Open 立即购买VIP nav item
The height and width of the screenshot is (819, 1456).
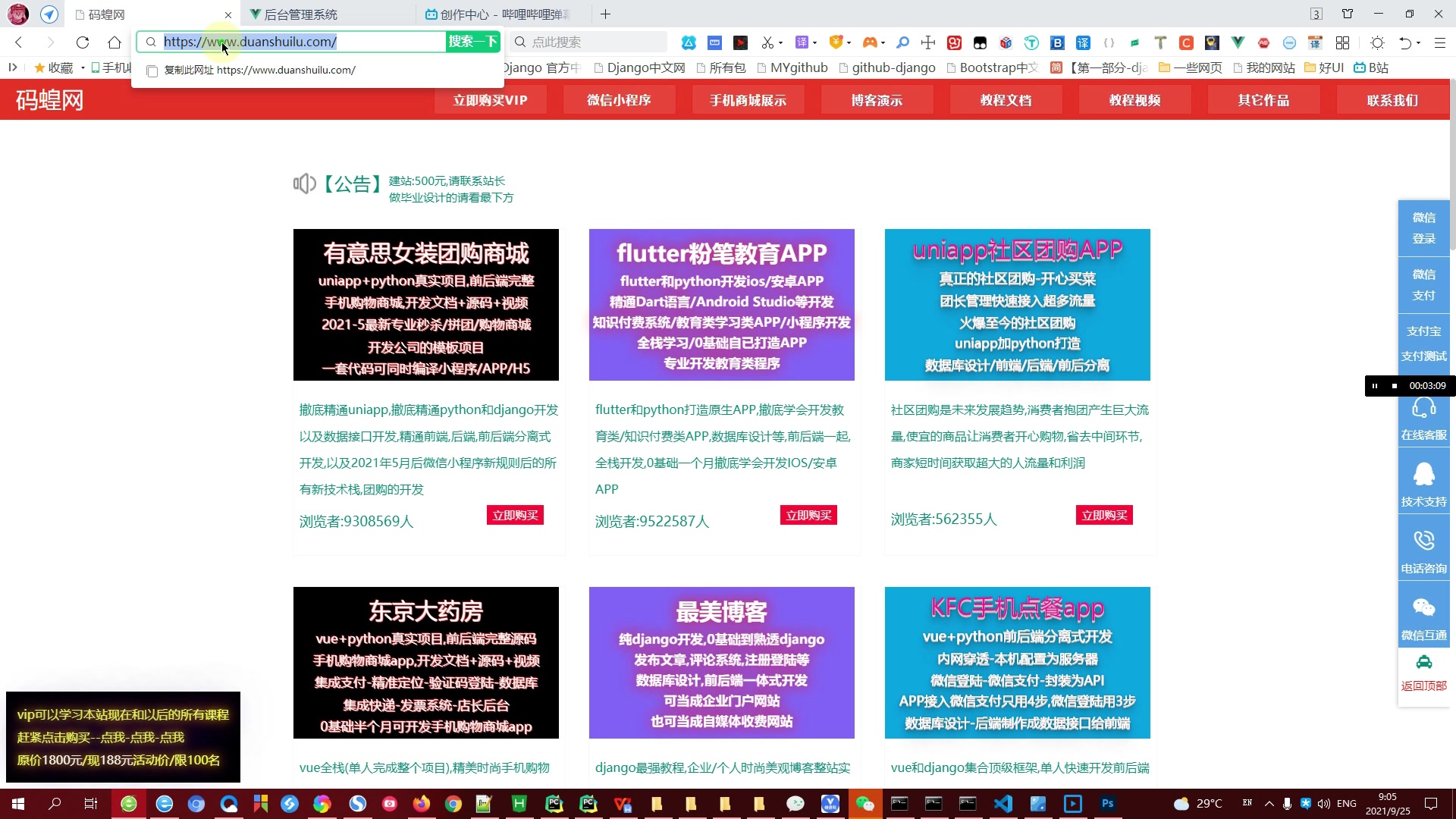click(491, 100)
